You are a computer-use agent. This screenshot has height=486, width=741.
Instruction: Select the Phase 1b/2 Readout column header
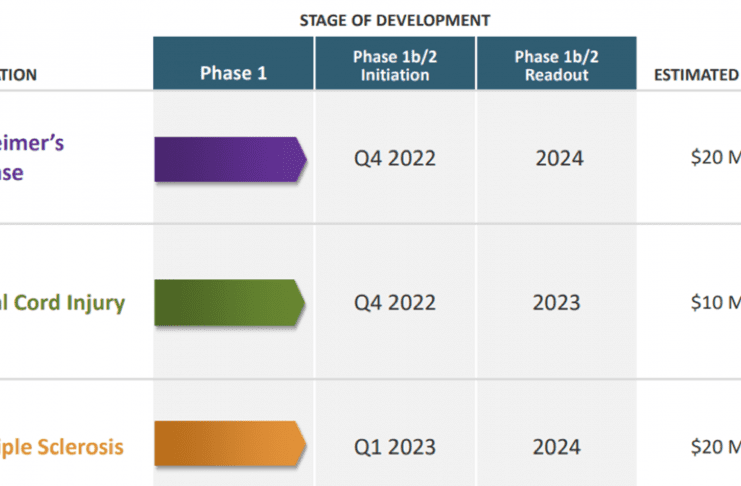[556, 66]
